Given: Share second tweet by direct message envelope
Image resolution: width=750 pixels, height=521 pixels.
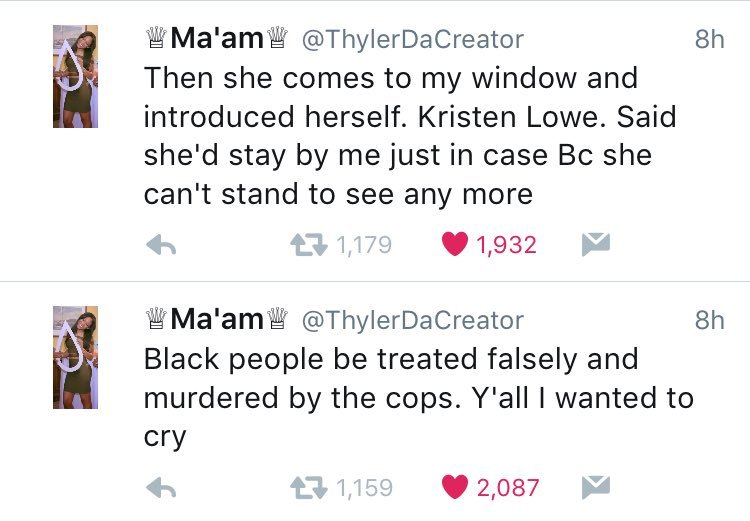Looking at the screenshot, I should [596, 488].
